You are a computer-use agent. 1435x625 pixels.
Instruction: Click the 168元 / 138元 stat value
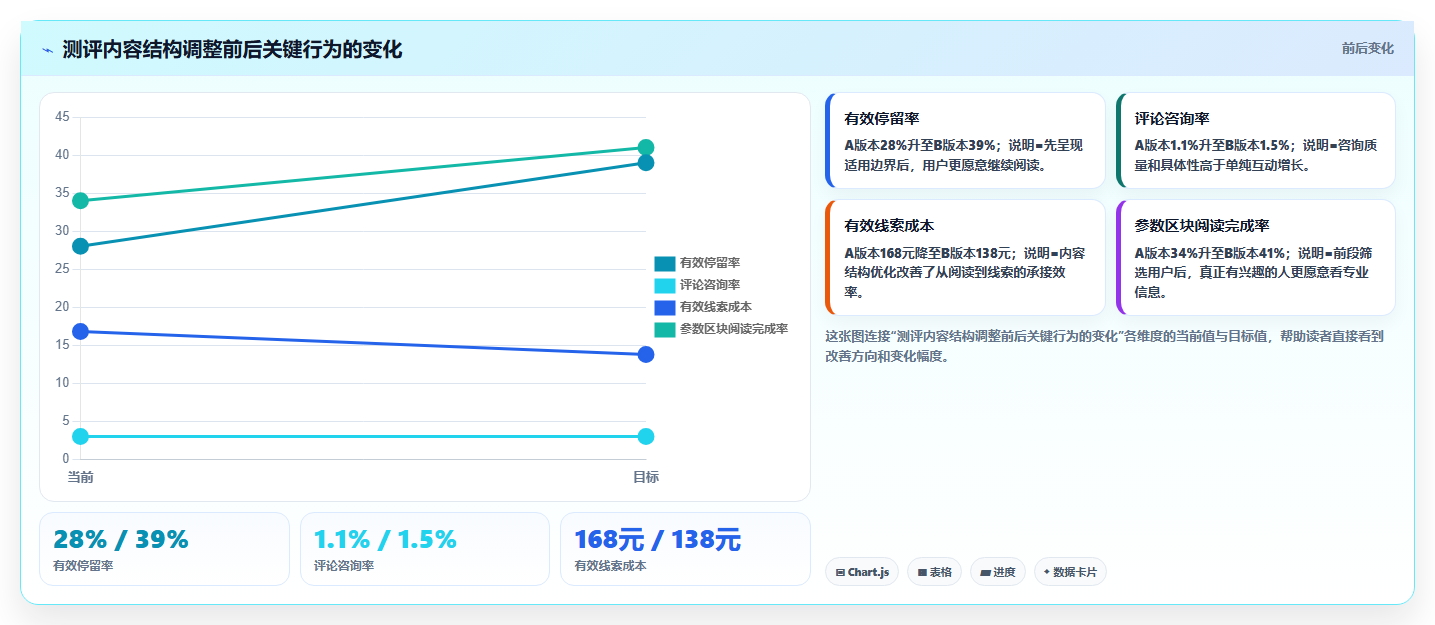coord(657,539)
